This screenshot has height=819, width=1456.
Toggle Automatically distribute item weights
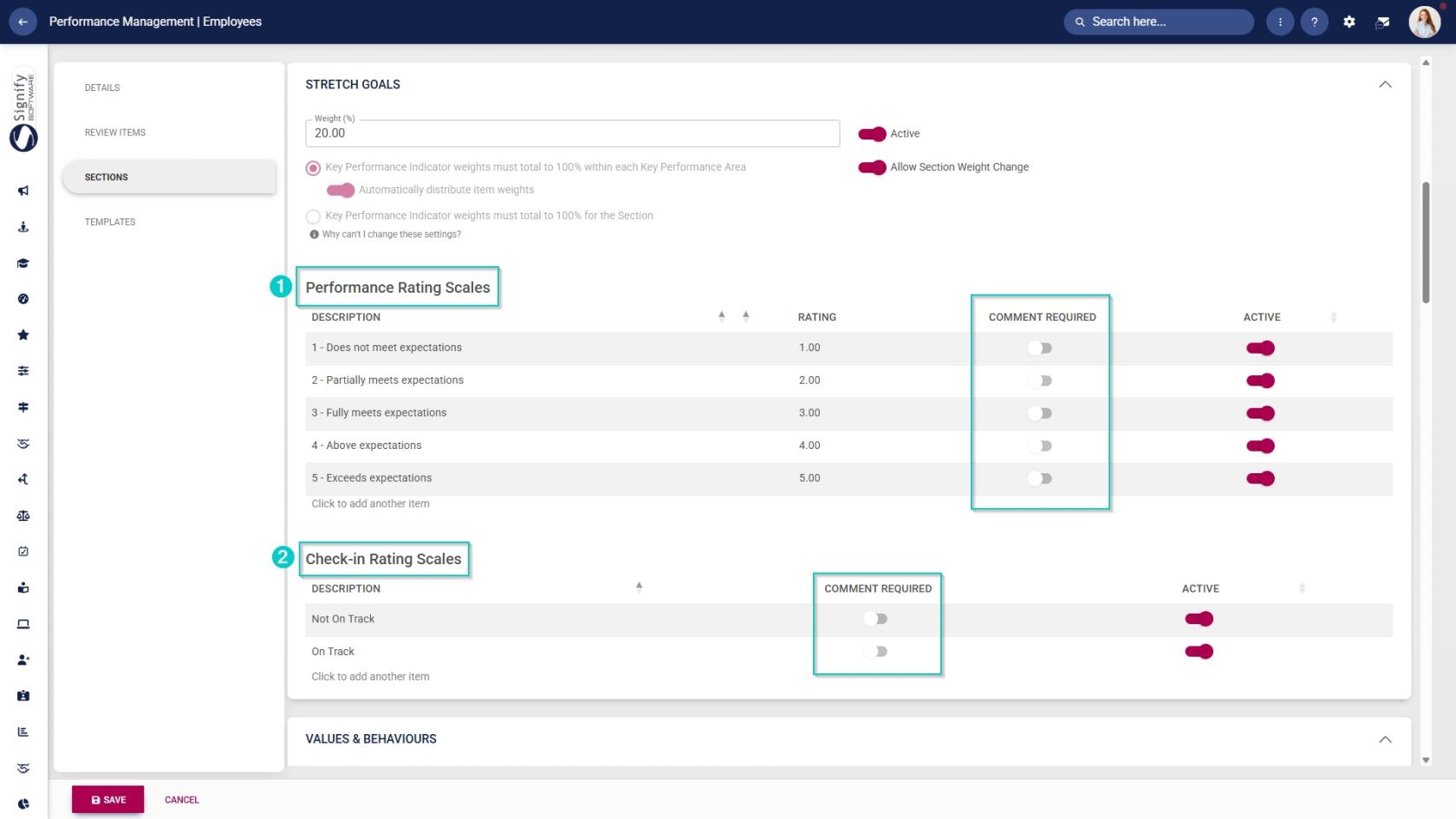pos(341,190)
